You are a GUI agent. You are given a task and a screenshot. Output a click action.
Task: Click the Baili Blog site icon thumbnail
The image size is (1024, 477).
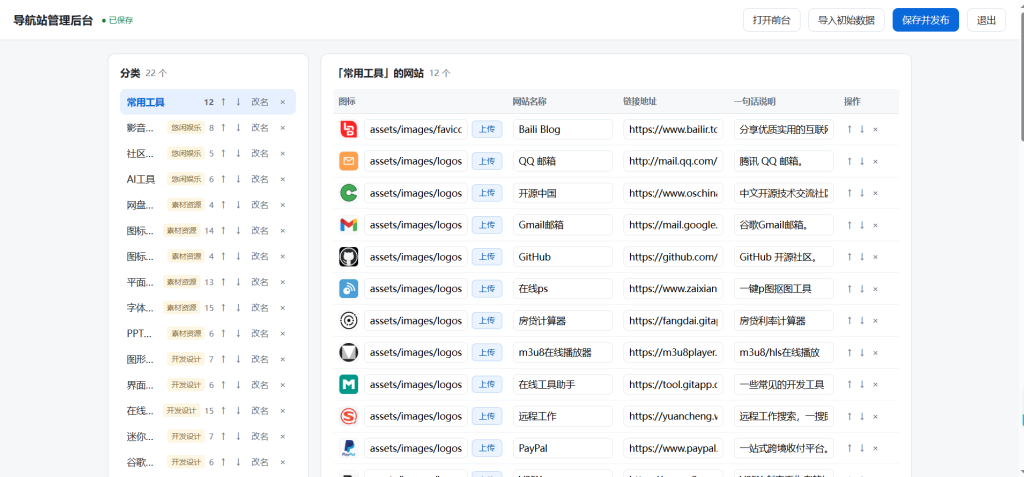[x=349, y=129]
